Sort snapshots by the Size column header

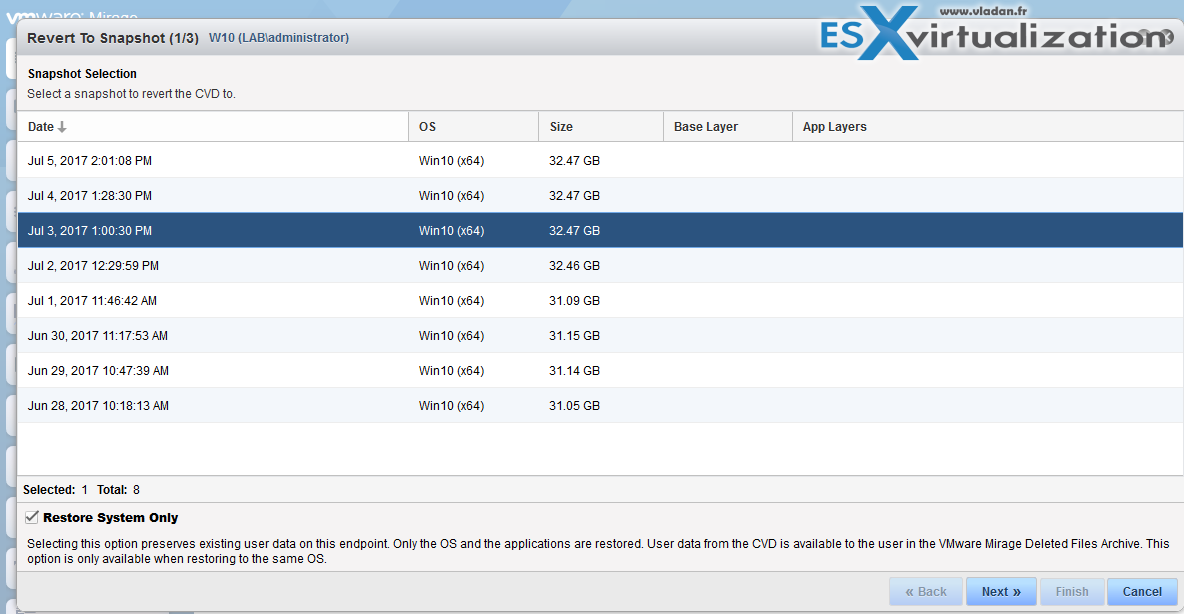pos(600,127)
